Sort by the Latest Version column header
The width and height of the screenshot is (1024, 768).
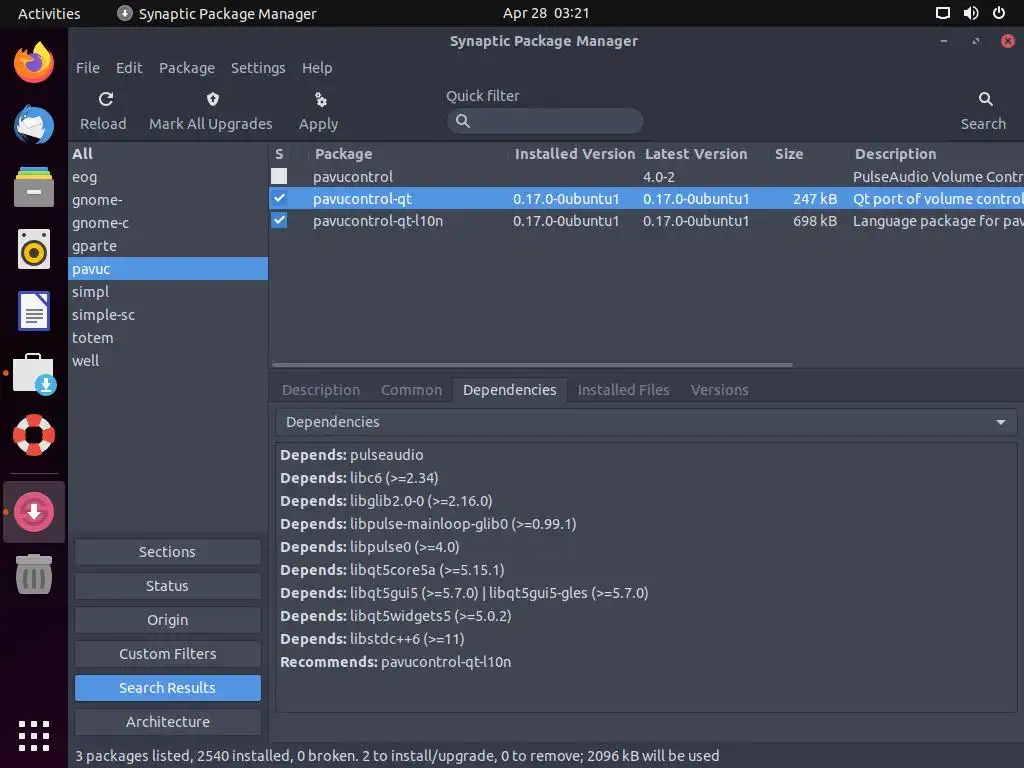tap(696, 154)
